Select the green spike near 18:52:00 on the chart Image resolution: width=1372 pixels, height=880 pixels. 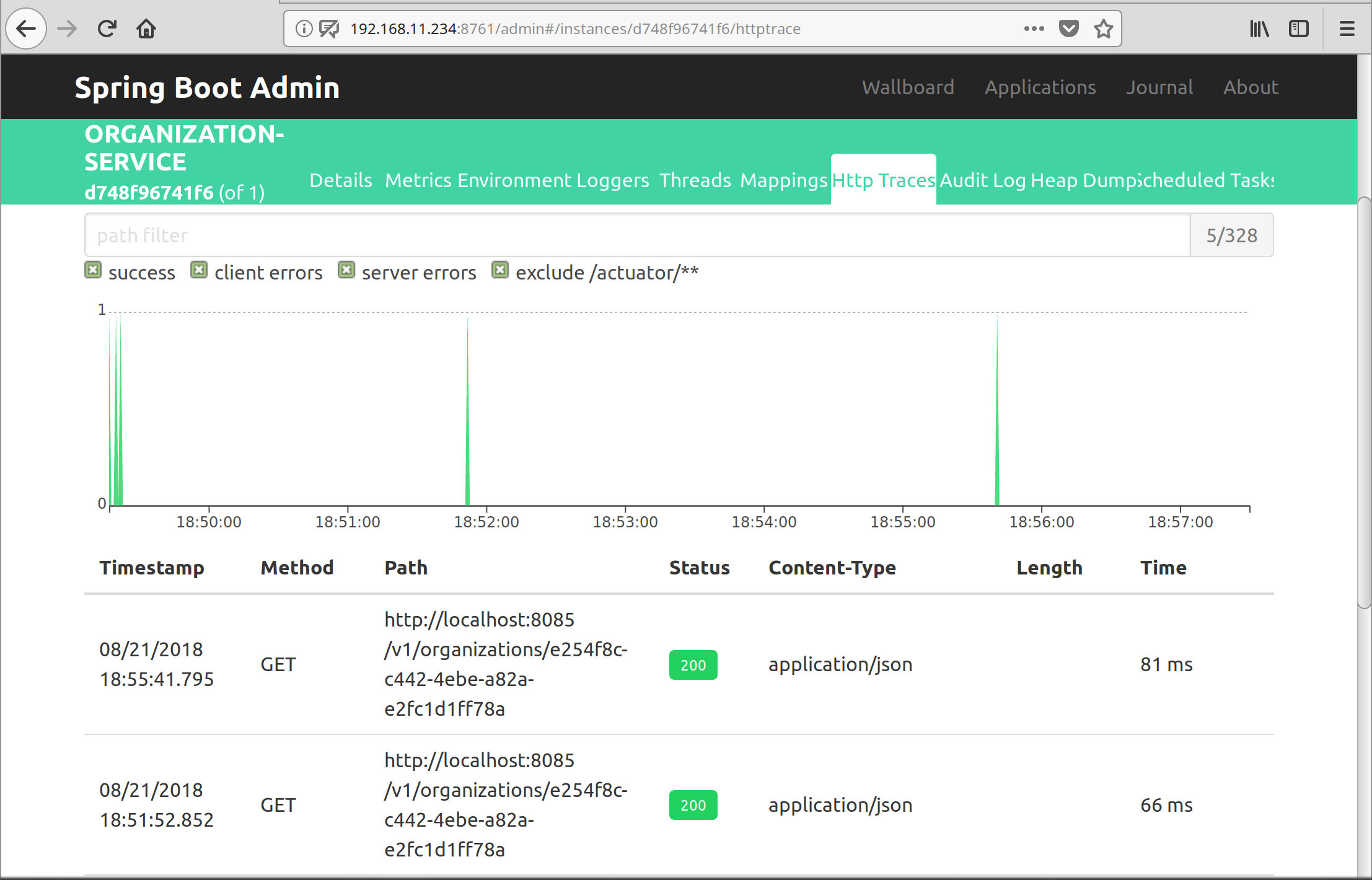coord(467,412)
